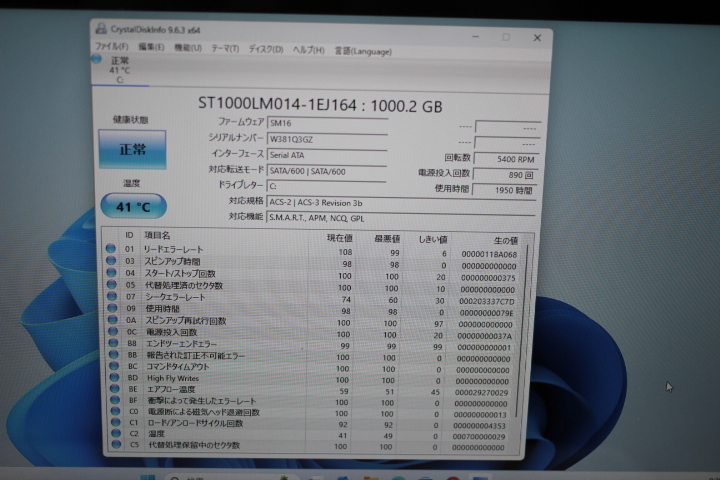This screenshot has width=720, height=480.
Task: Click status orb of スピンアップ再試行回数 row
Action: [x=113, y=320]
